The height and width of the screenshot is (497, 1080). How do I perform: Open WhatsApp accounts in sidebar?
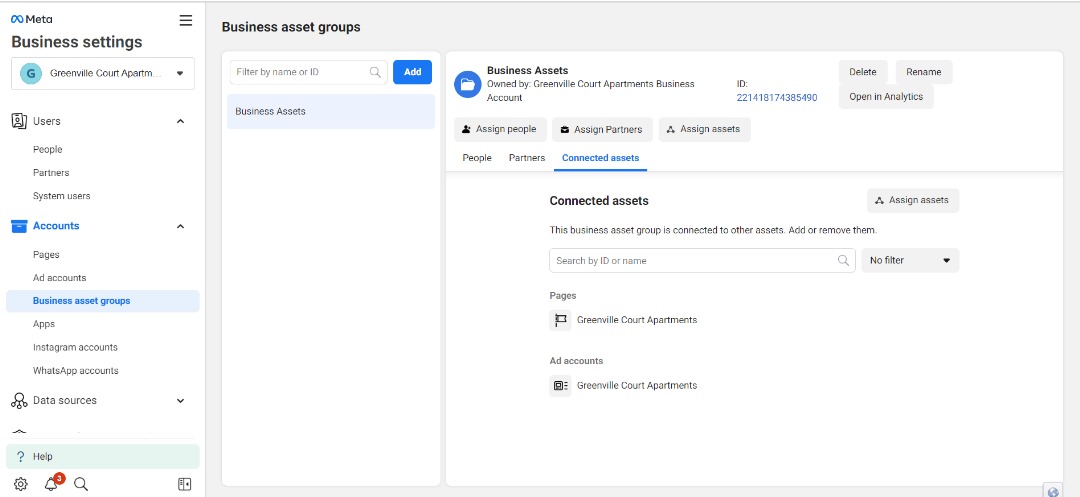click(76, 371)
